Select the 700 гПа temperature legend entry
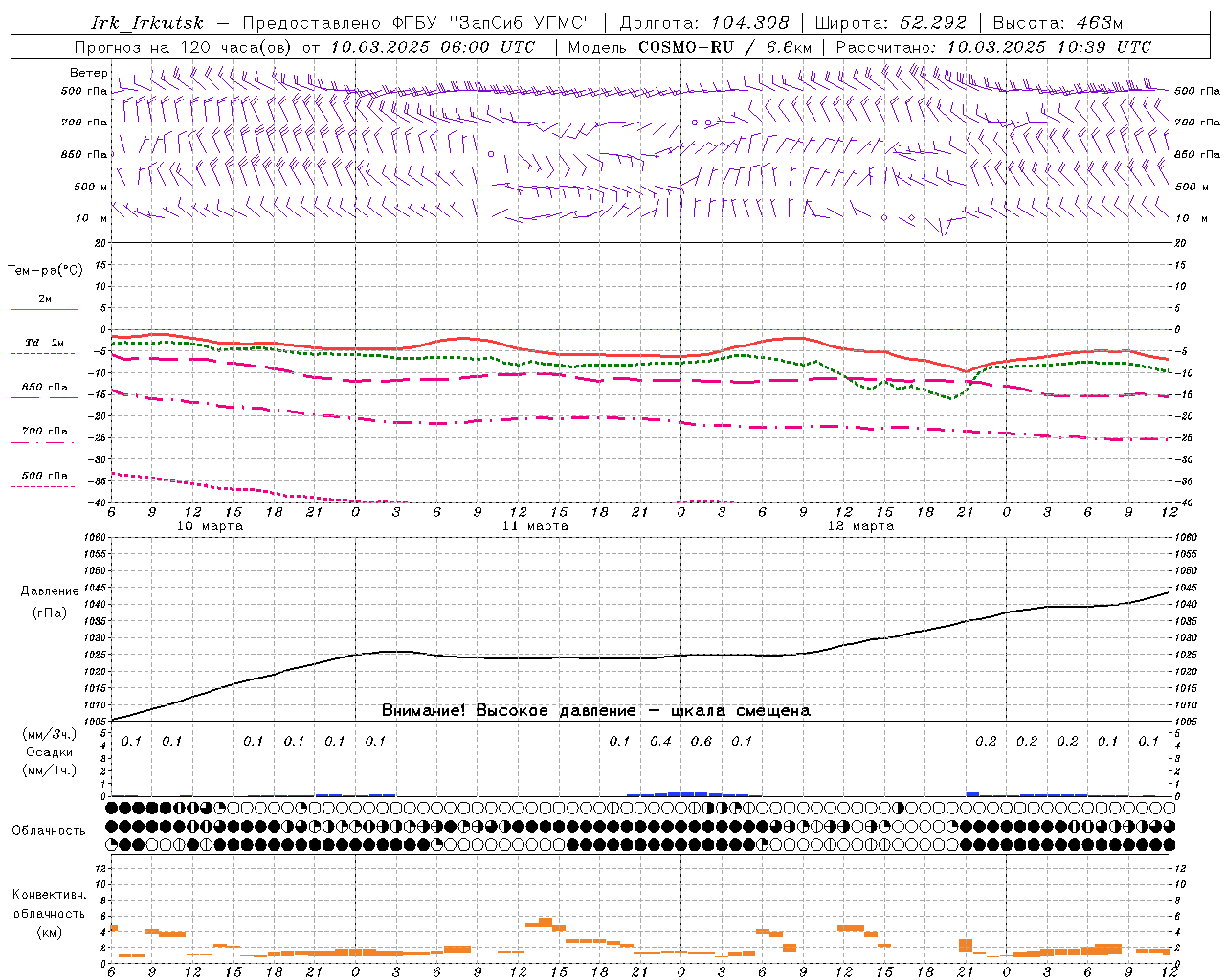The width and height of the screenshot is (1225, 980). point(44,434)
